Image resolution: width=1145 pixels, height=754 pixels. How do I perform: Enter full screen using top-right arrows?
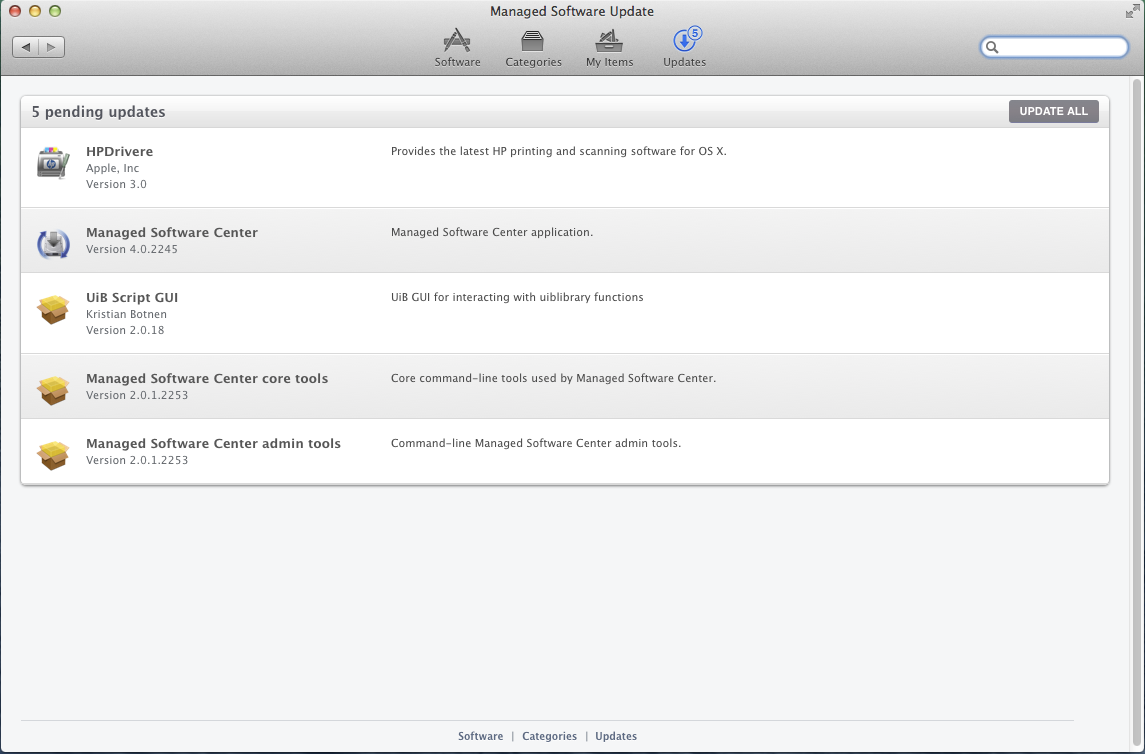click(x=1131, y=11)
